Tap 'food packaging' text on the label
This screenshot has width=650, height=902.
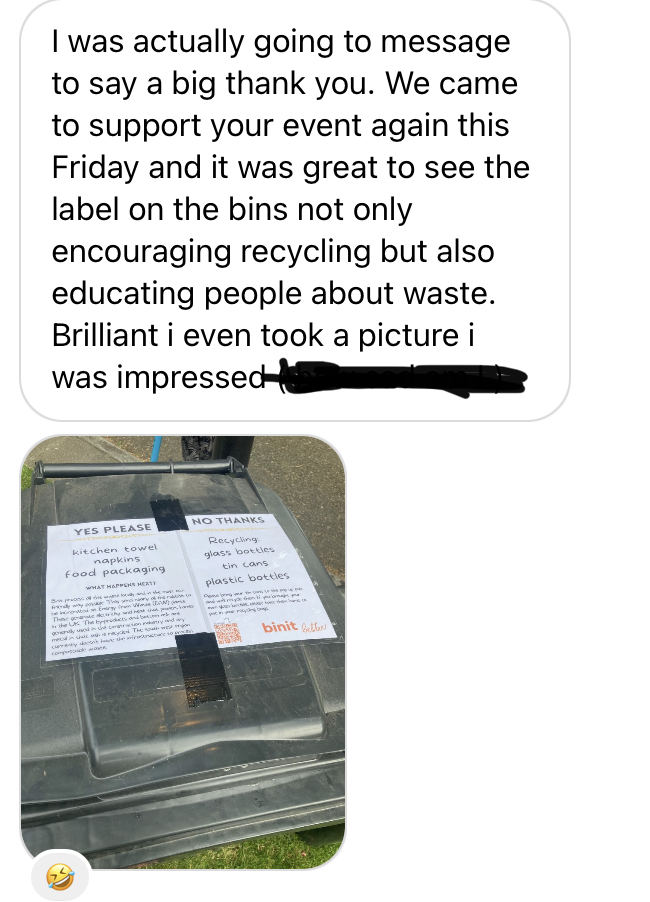115,571
